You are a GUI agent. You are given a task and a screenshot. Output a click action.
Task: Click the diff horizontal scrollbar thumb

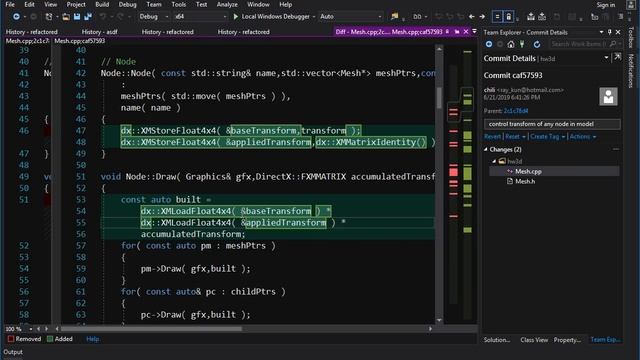click(x=151, y=329)
